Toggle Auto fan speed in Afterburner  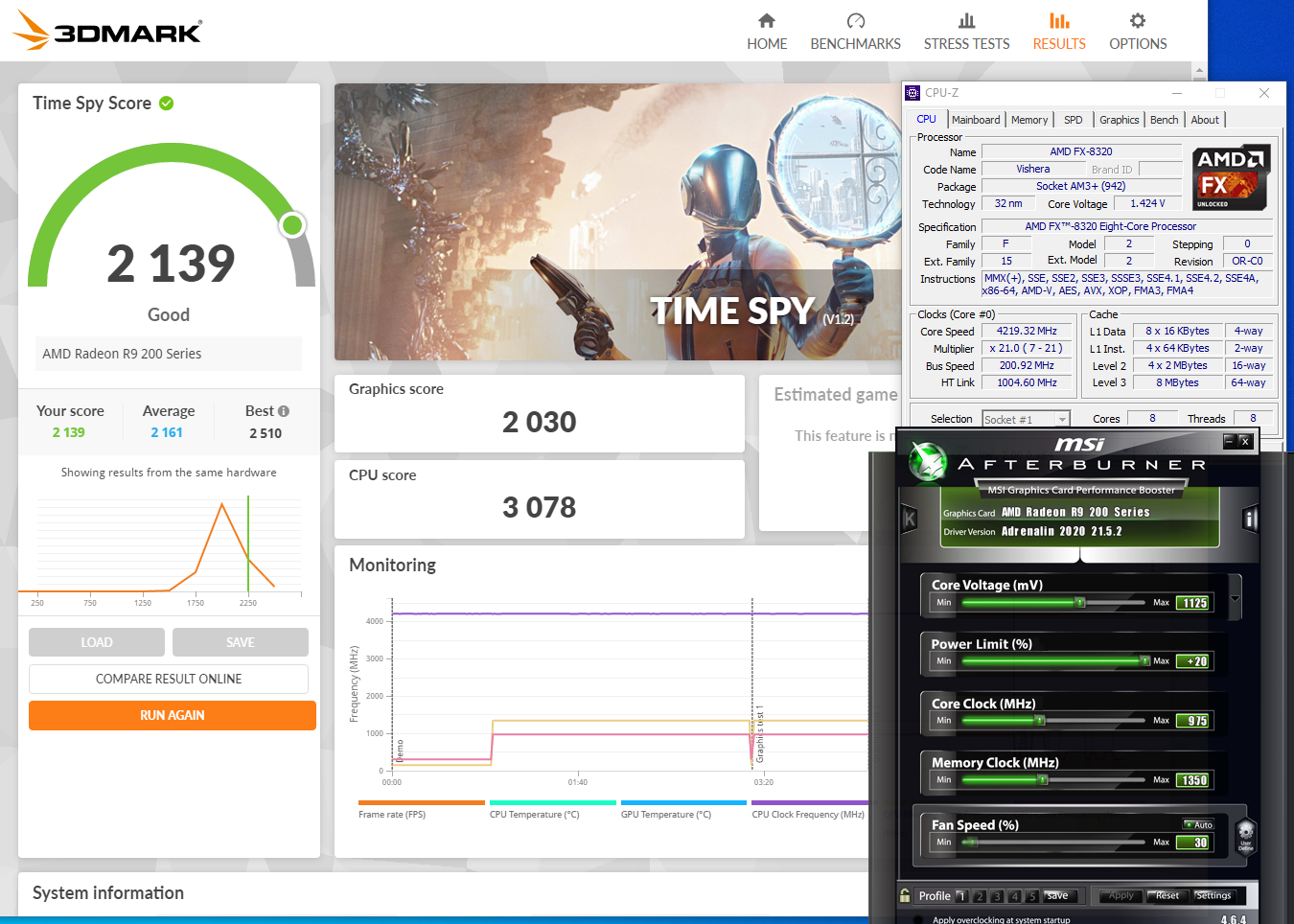[x=1198, y=824]
